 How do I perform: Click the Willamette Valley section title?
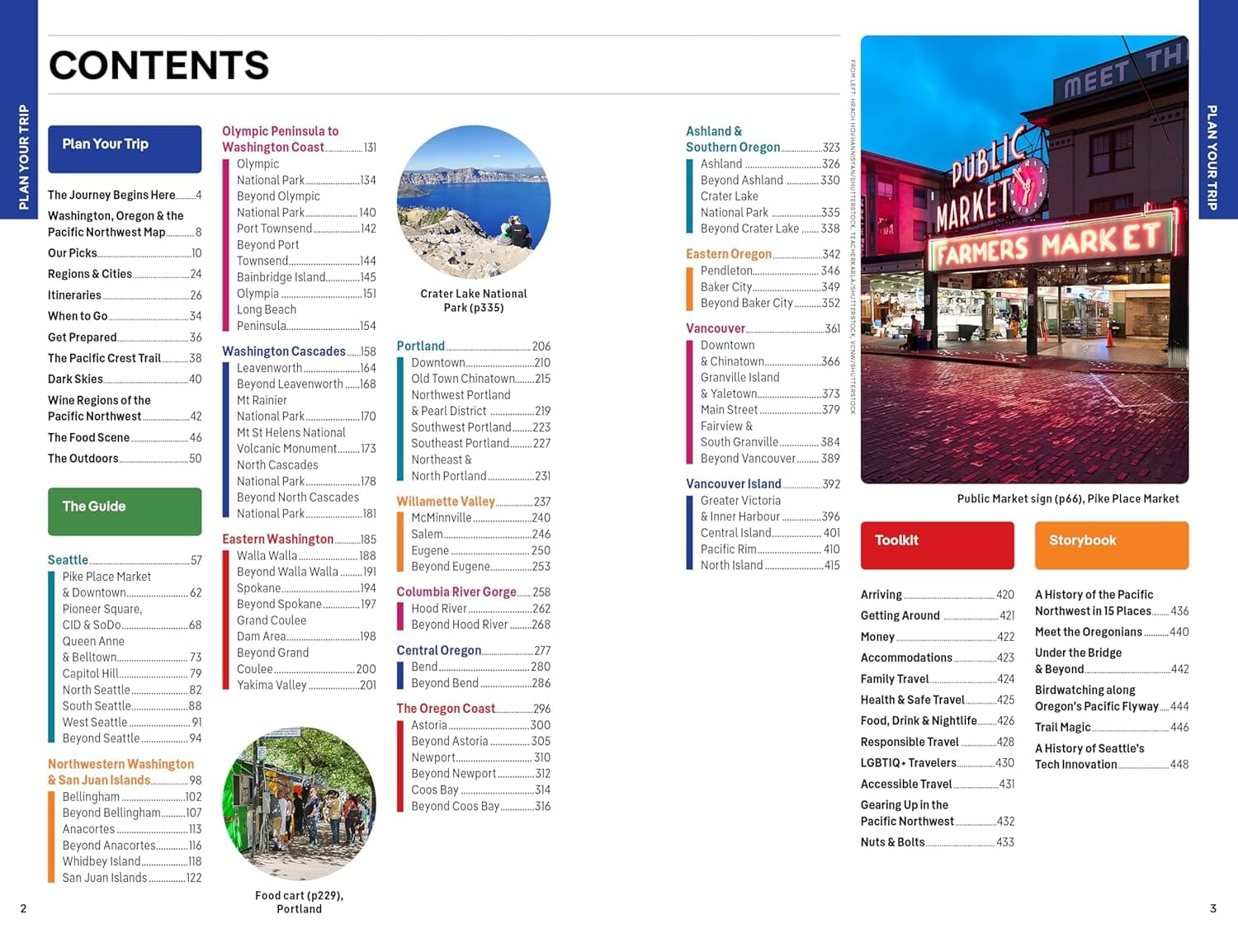tap(446, 501)
